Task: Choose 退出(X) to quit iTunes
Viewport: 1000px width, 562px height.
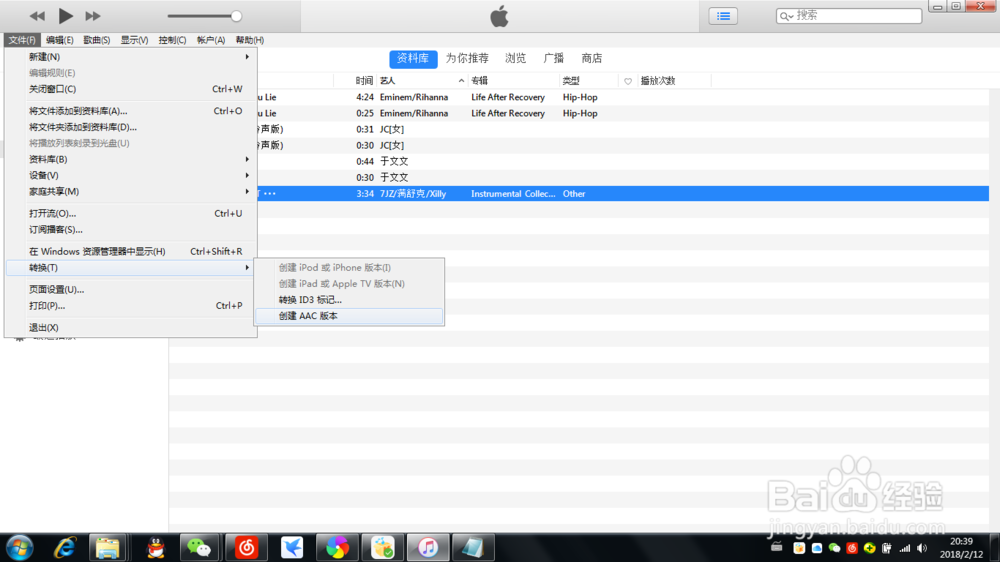Action: [131, 327]
